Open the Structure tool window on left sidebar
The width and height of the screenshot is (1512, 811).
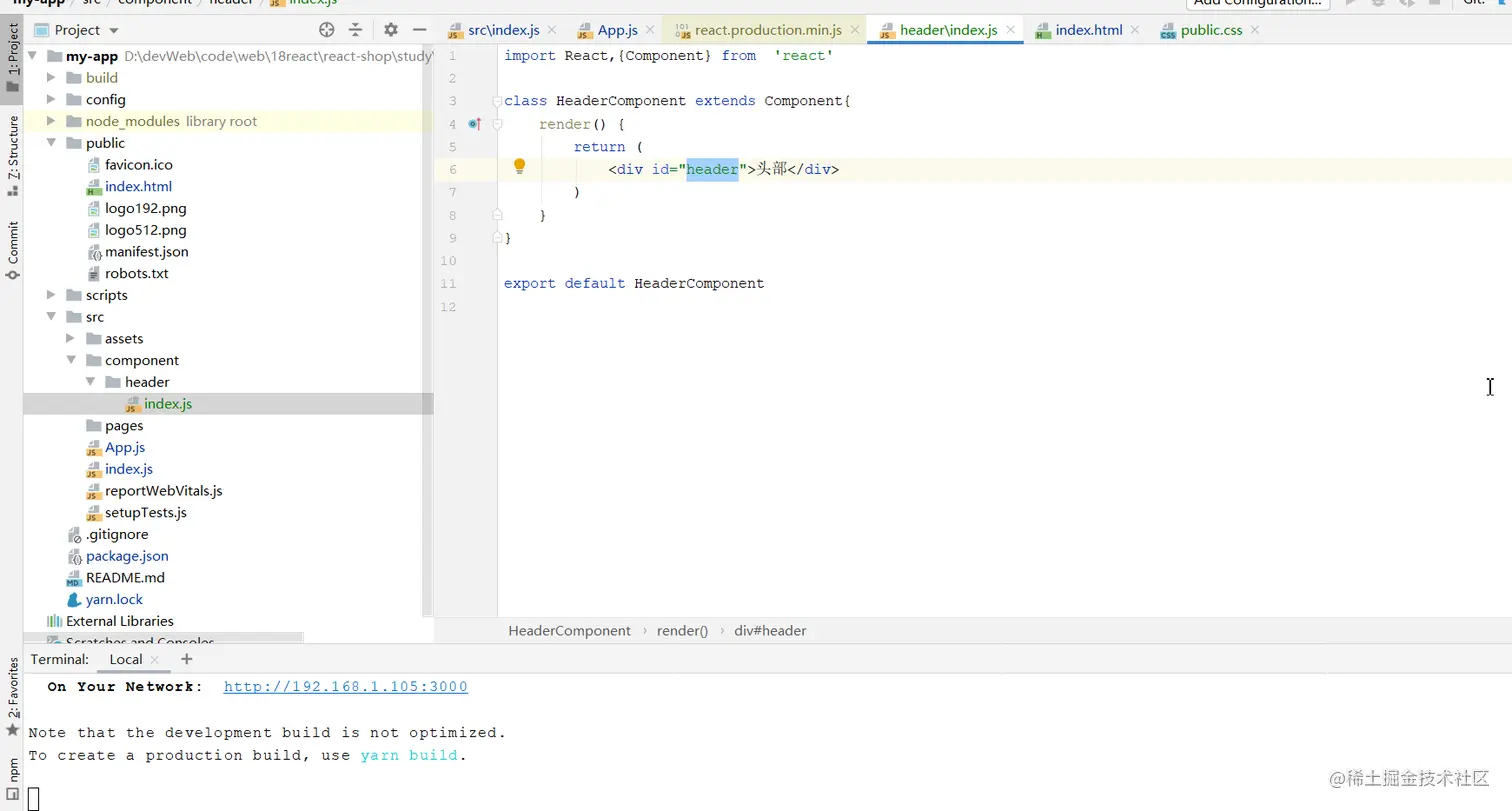click(x=13, y=153)
